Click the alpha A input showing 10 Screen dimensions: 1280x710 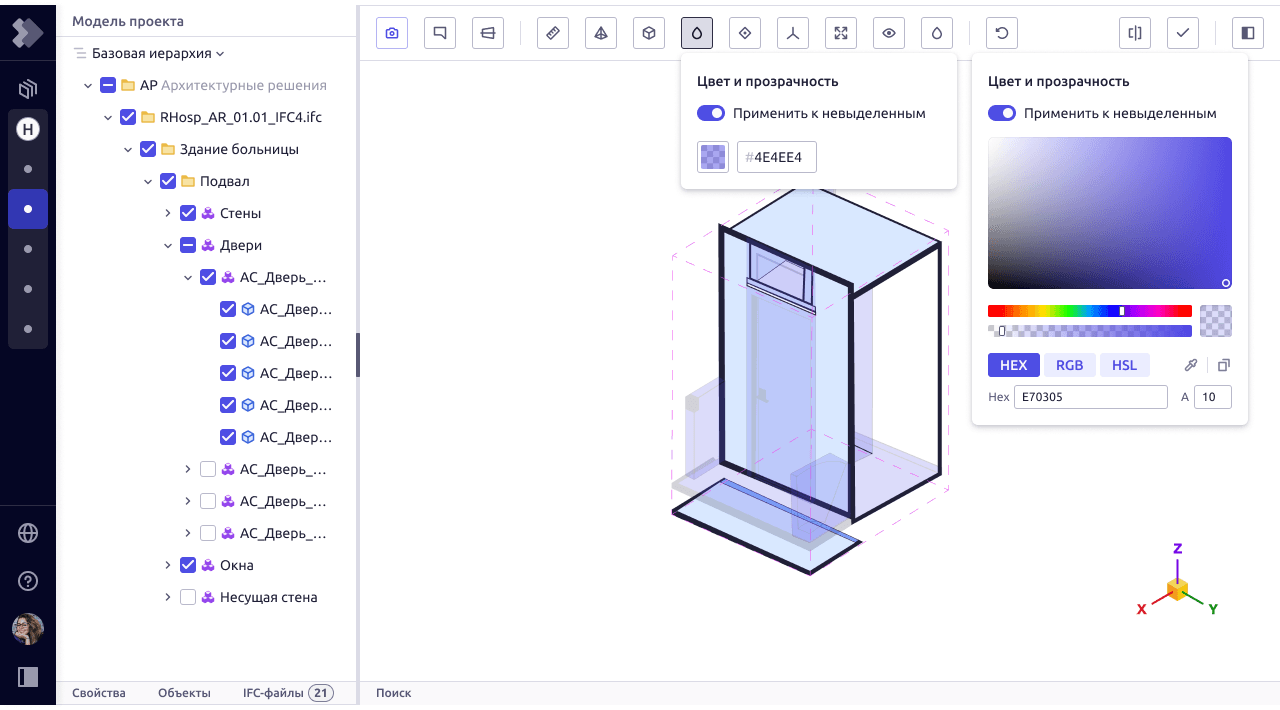(x=1213, y=397)
